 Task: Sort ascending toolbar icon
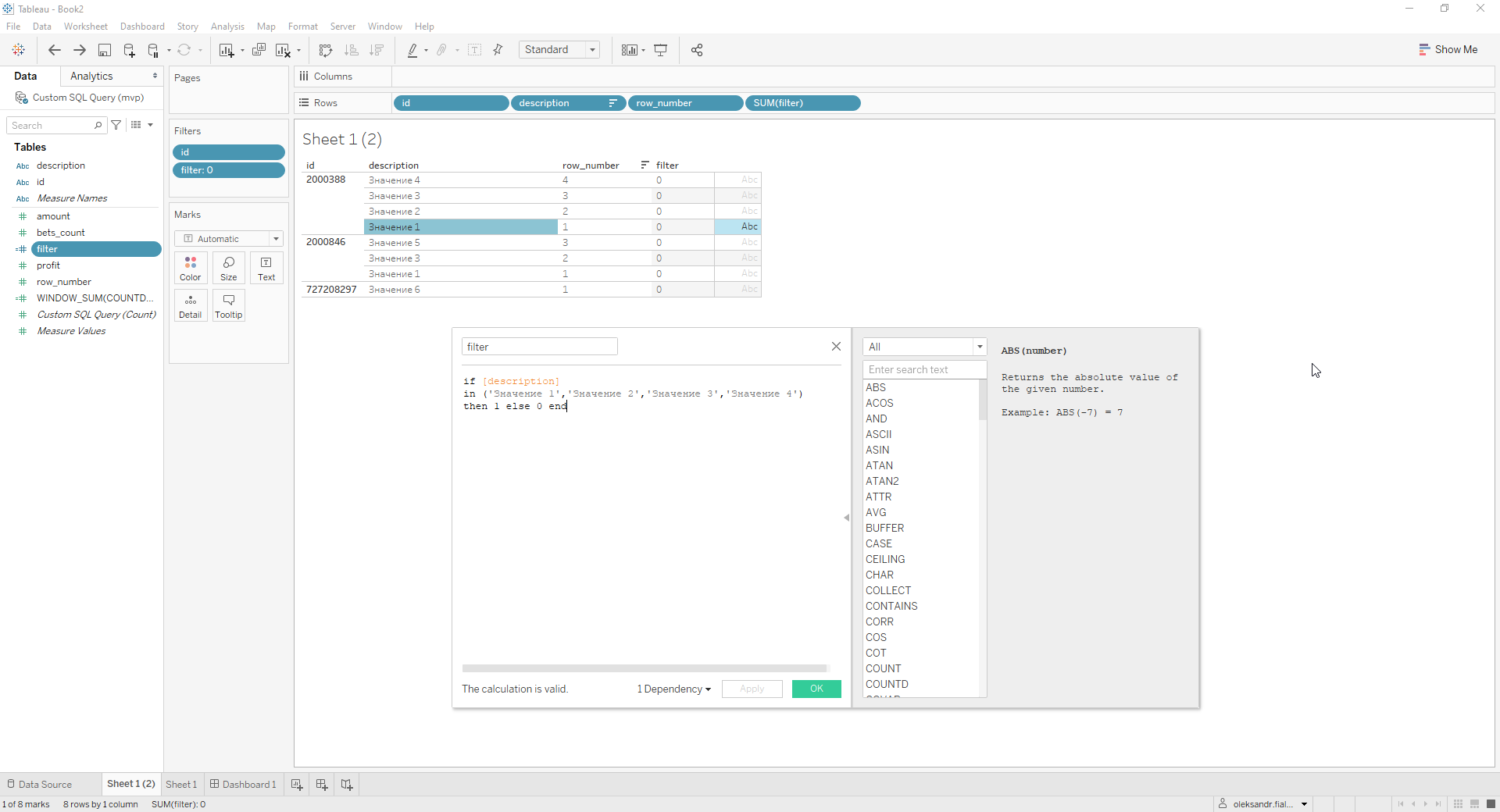click(352, 50)
